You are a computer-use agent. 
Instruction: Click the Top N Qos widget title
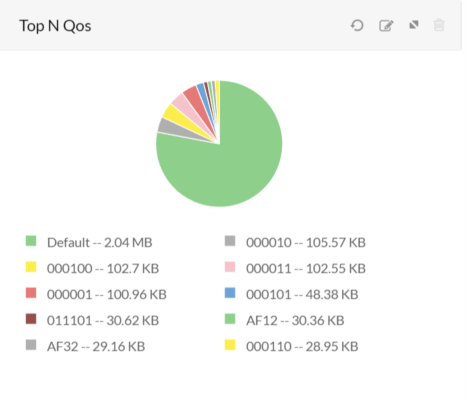(x=55, y=26)
